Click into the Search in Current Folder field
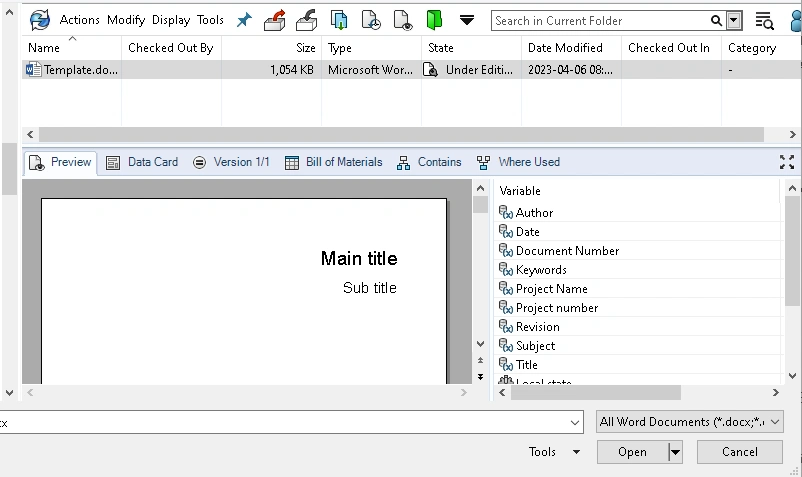Image resolution: width=802 pixels, height=477 pixels. 600,20
